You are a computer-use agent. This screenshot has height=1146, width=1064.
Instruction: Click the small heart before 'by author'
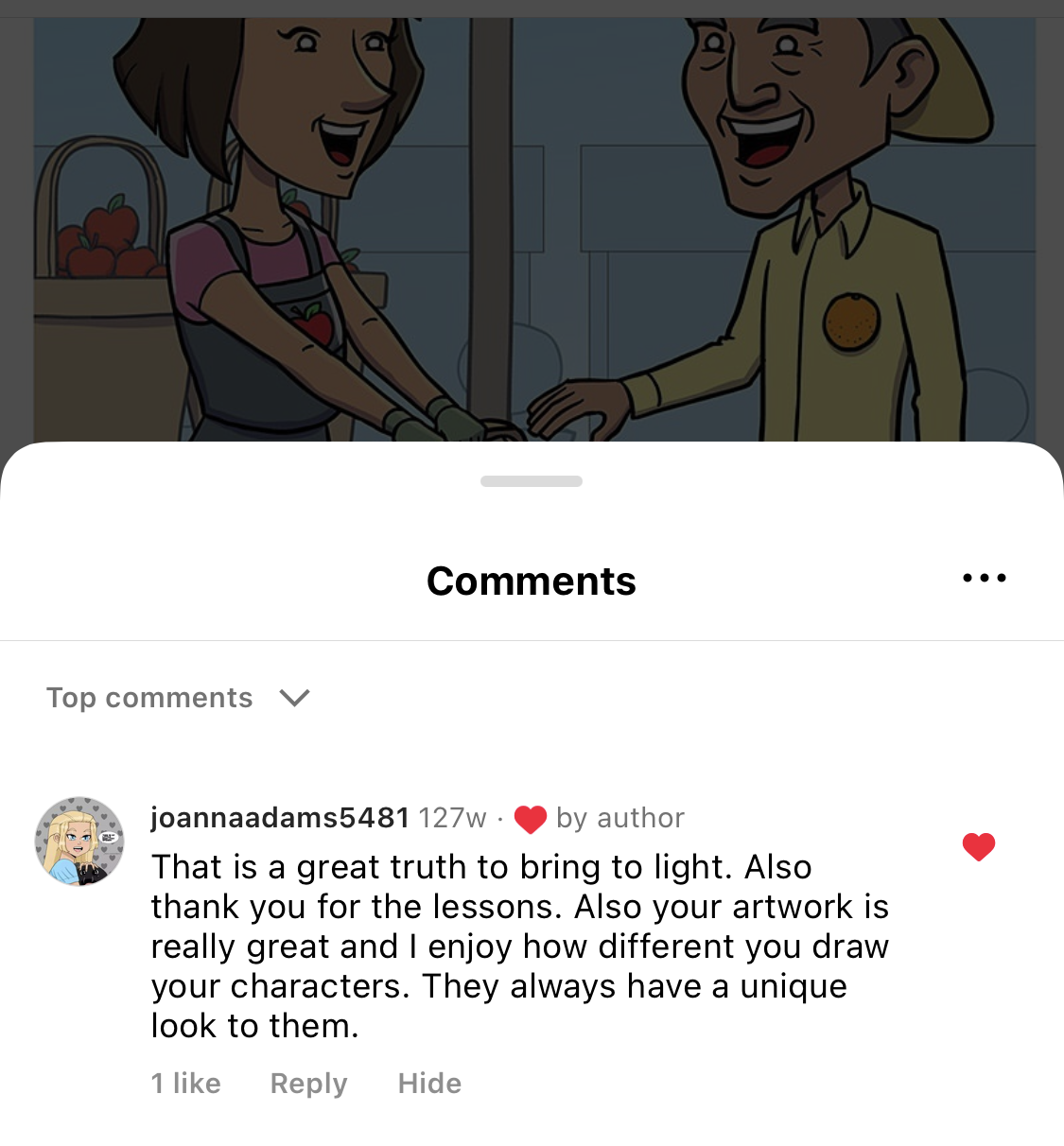coord(531,819)
